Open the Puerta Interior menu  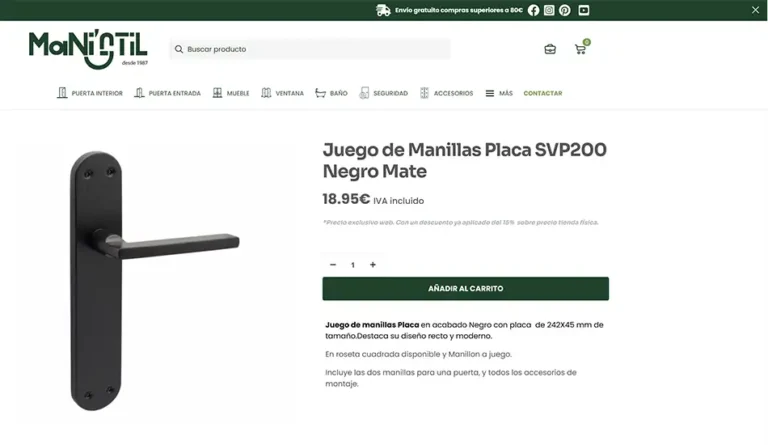[x=90, y=93]
